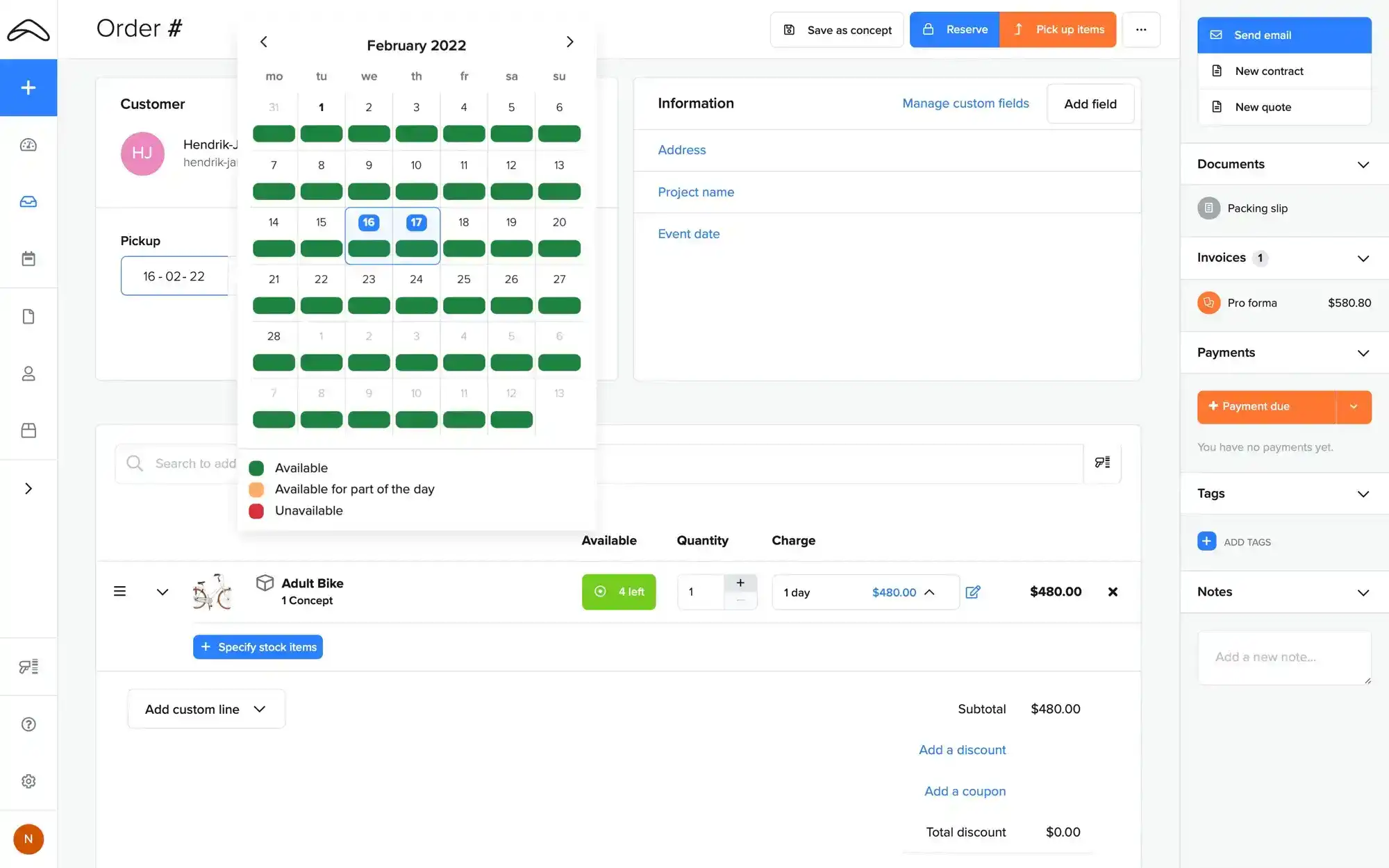Open Settings via the gear icon

tap(28, 781)
